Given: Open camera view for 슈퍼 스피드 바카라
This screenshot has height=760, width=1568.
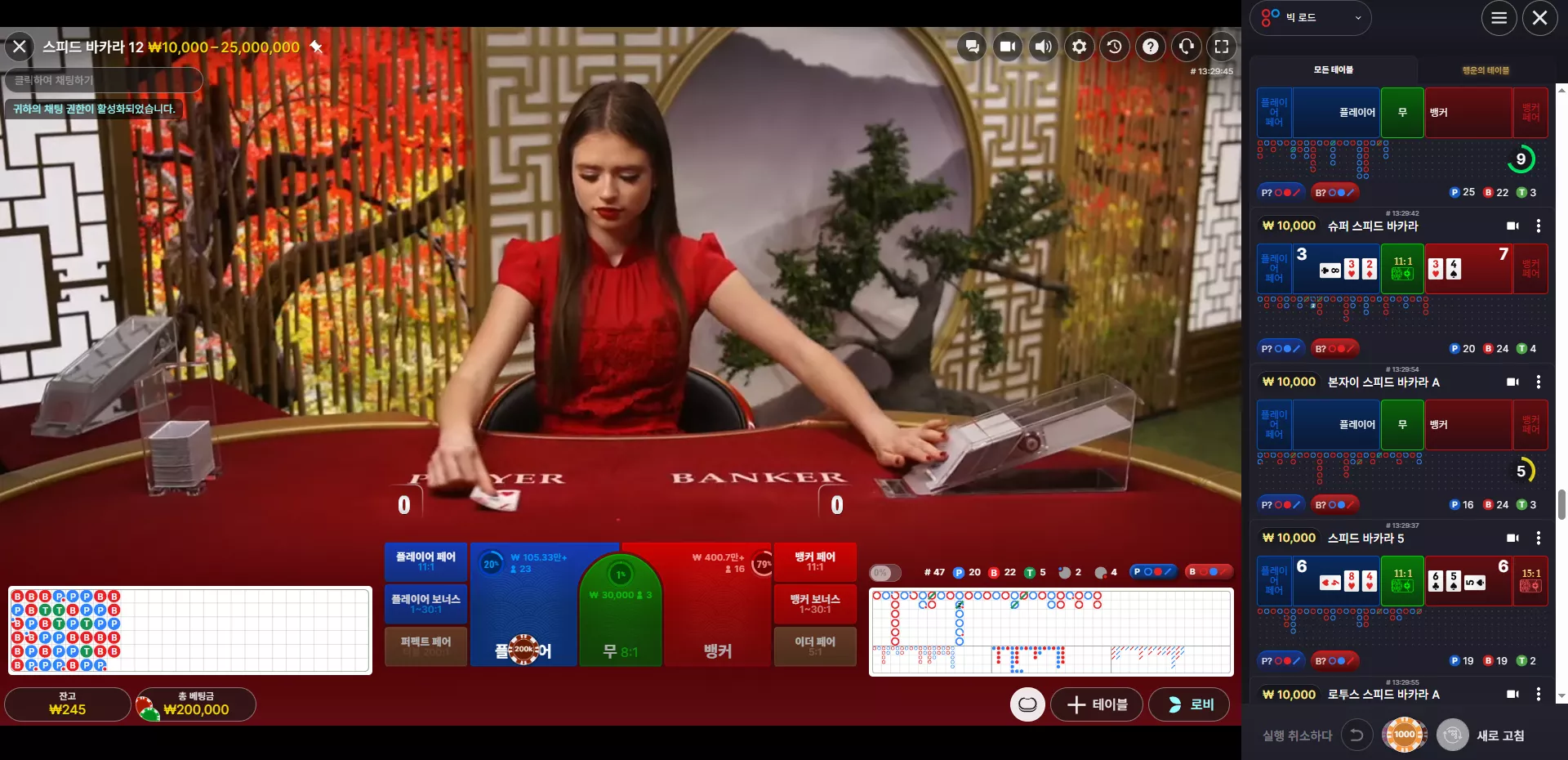Looking at the screenshot, I should (x=1512, y=226).
